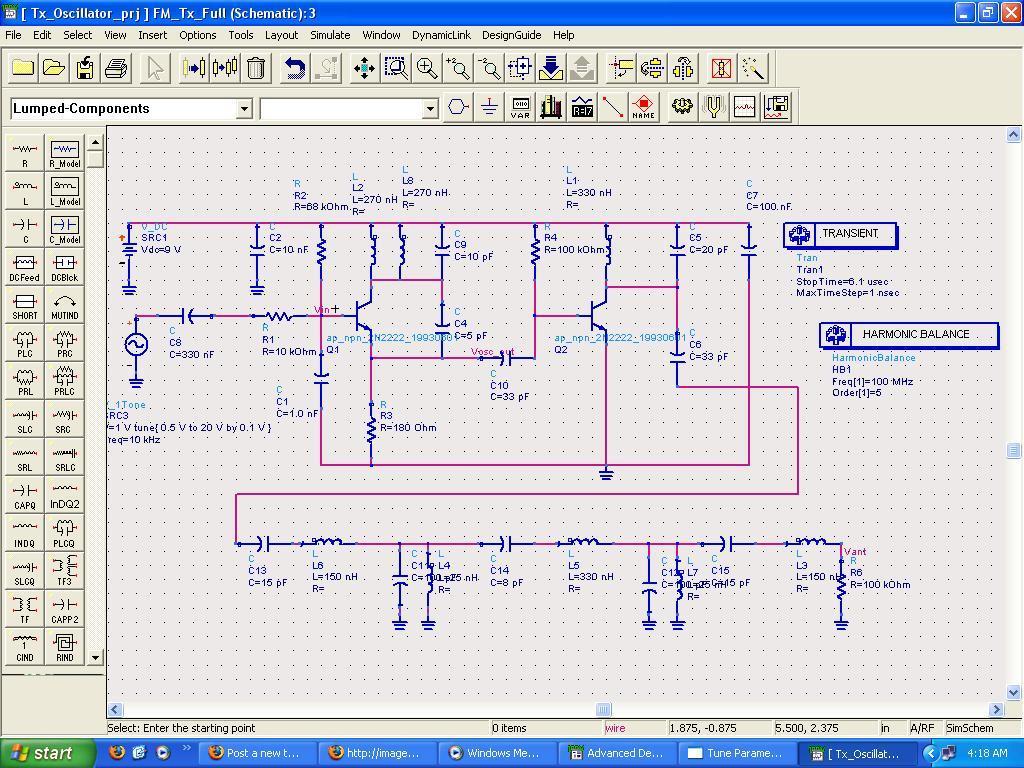Click the Freq[1]=100 MHz parameter text
1024x768 pixels.
(872, 381)
